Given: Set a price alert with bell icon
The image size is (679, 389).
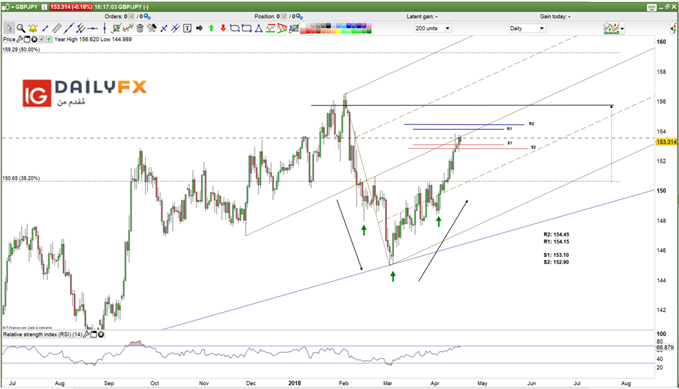Looking at the screenshot, I should click(32, 28).
